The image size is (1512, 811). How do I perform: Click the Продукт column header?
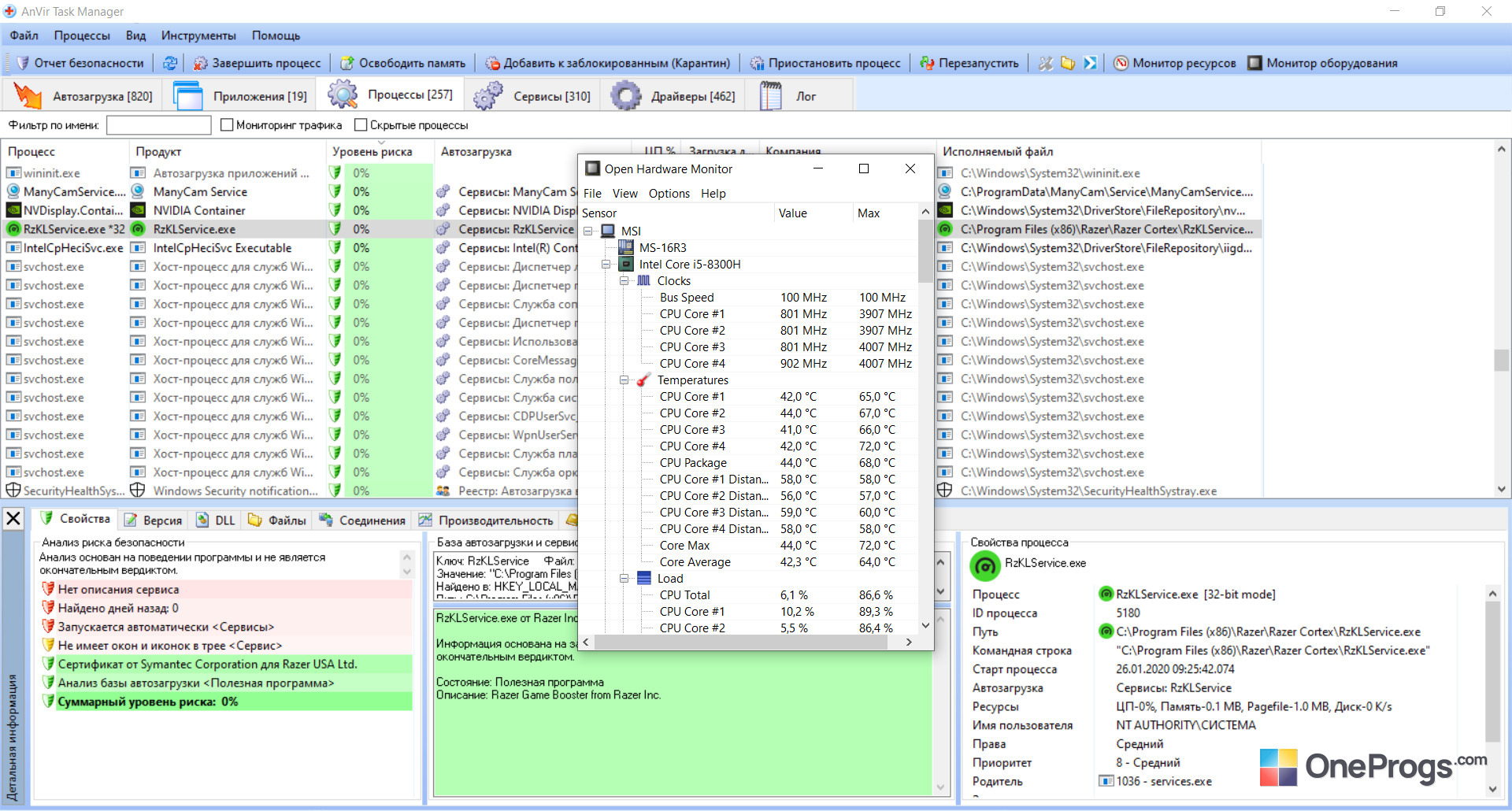point(228,151)
